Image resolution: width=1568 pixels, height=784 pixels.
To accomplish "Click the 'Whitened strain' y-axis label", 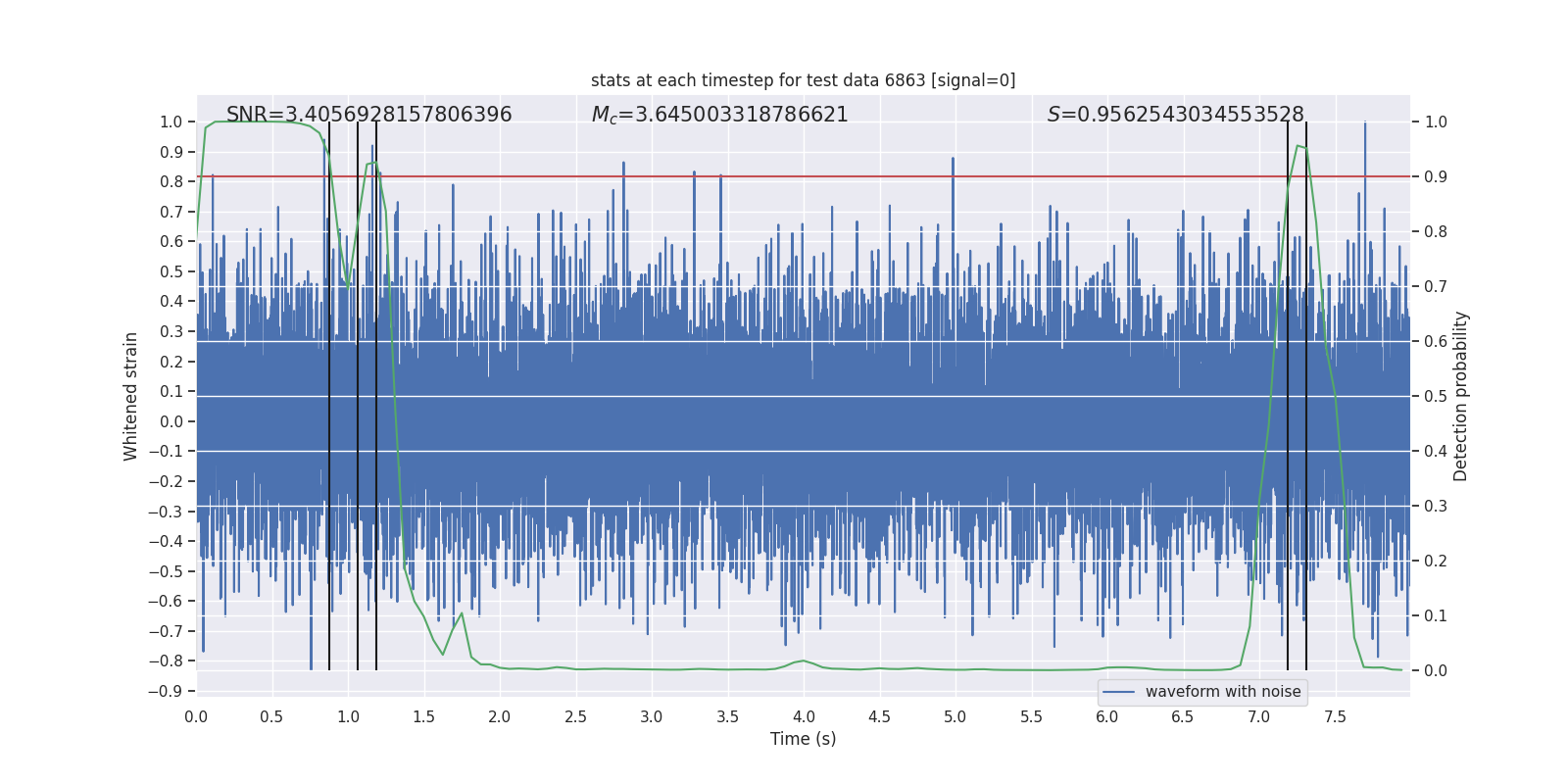I will click(130, 396).
